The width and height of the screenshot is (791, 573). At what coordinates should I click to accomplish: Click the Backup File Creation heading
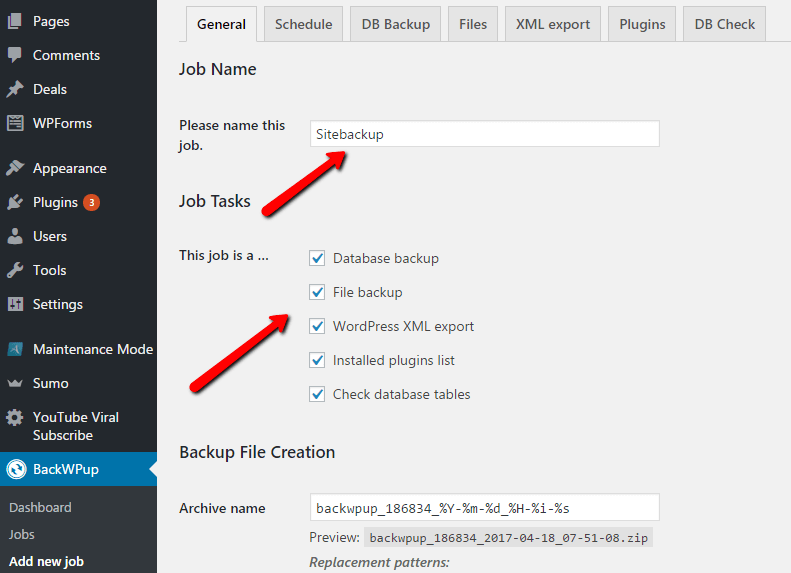click(x=257, y=452)
